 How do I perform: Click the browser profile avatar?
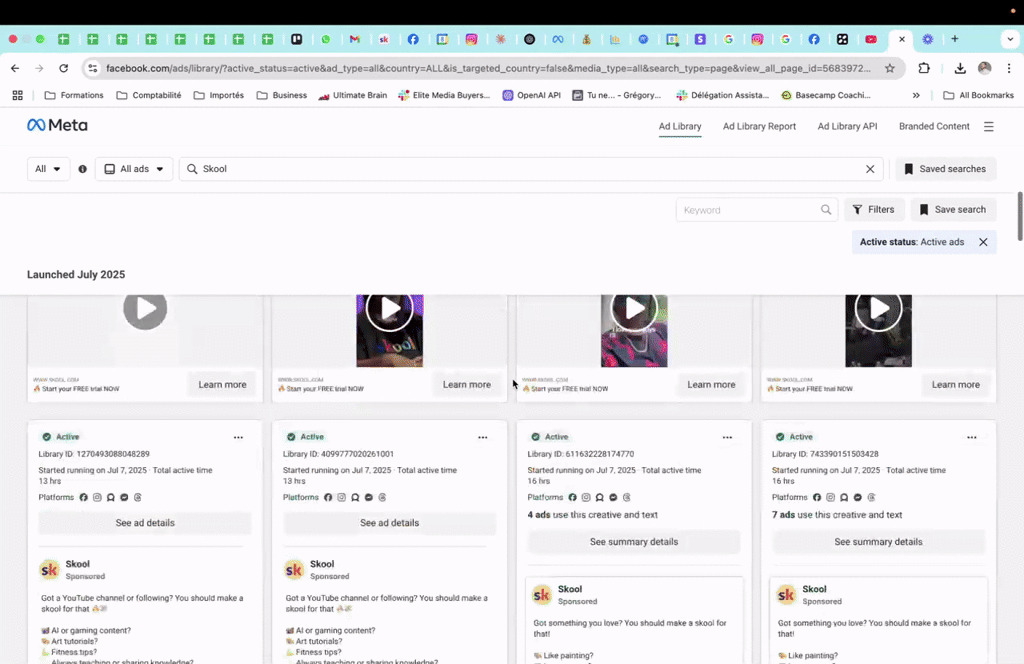coord(984,68)
